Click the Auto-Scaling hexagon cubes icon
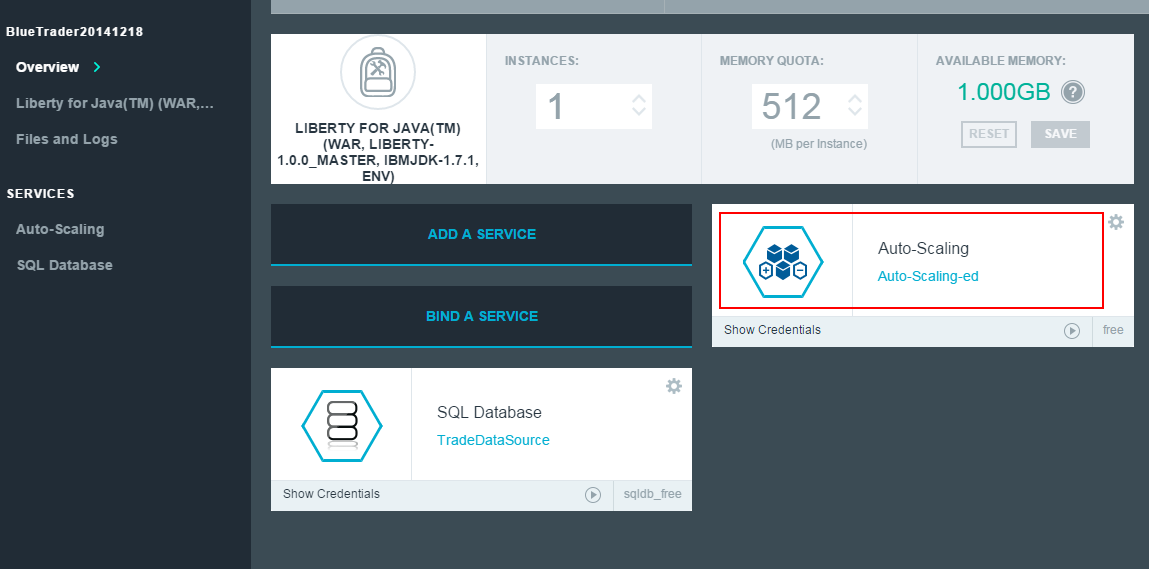 [x=783, y=262]
